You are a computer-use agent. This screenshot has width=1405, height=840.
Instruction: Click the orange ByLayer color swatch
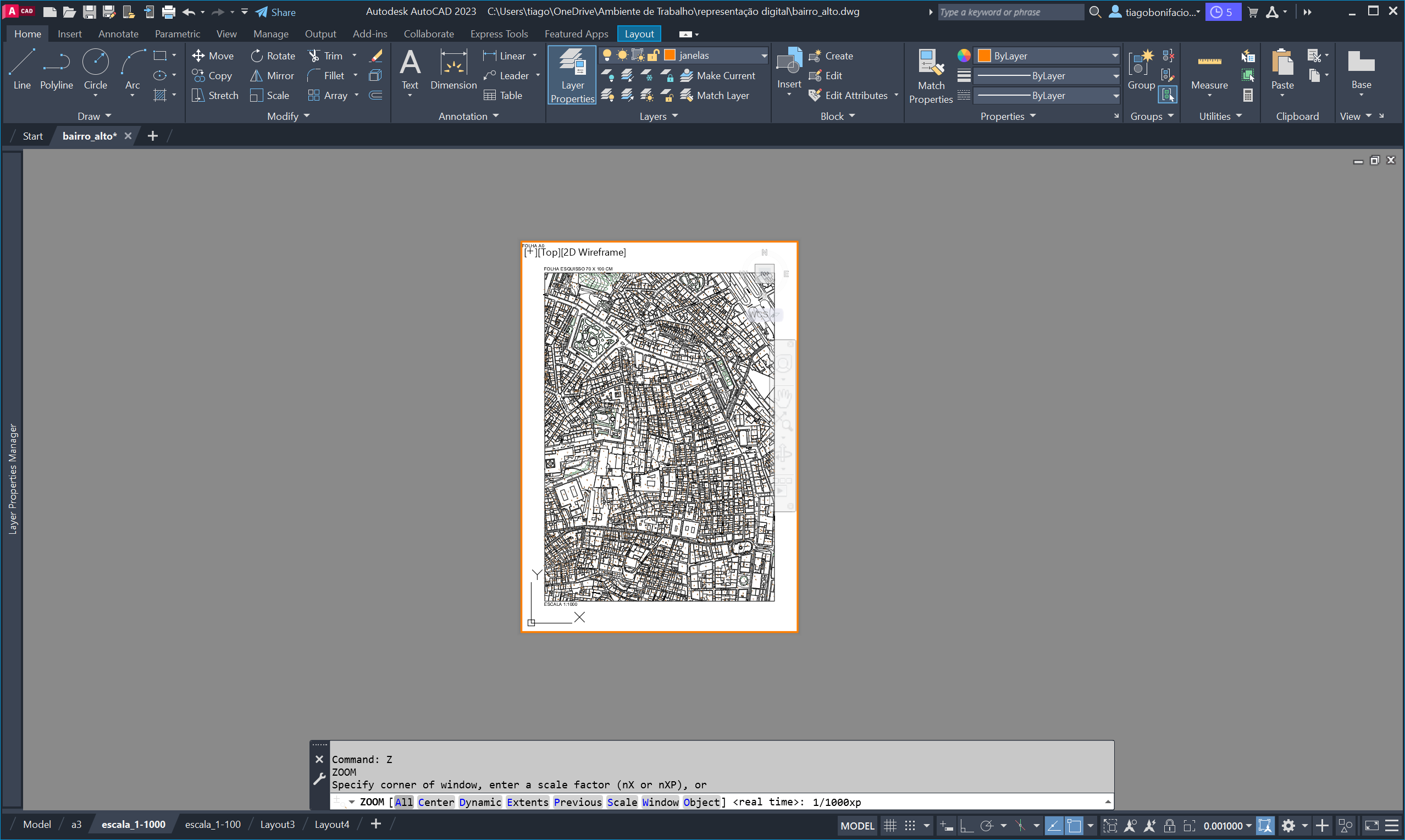coord(984,56)
